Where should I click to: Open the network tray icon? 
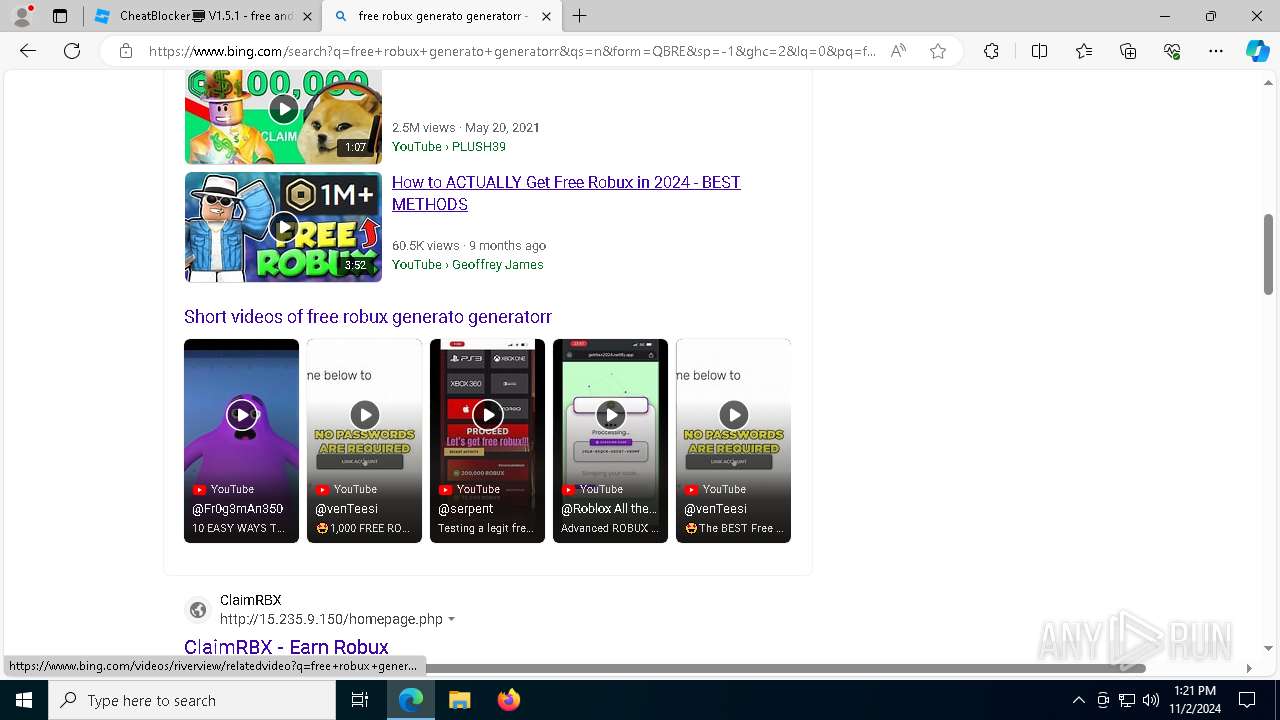tap(1127, 700)
